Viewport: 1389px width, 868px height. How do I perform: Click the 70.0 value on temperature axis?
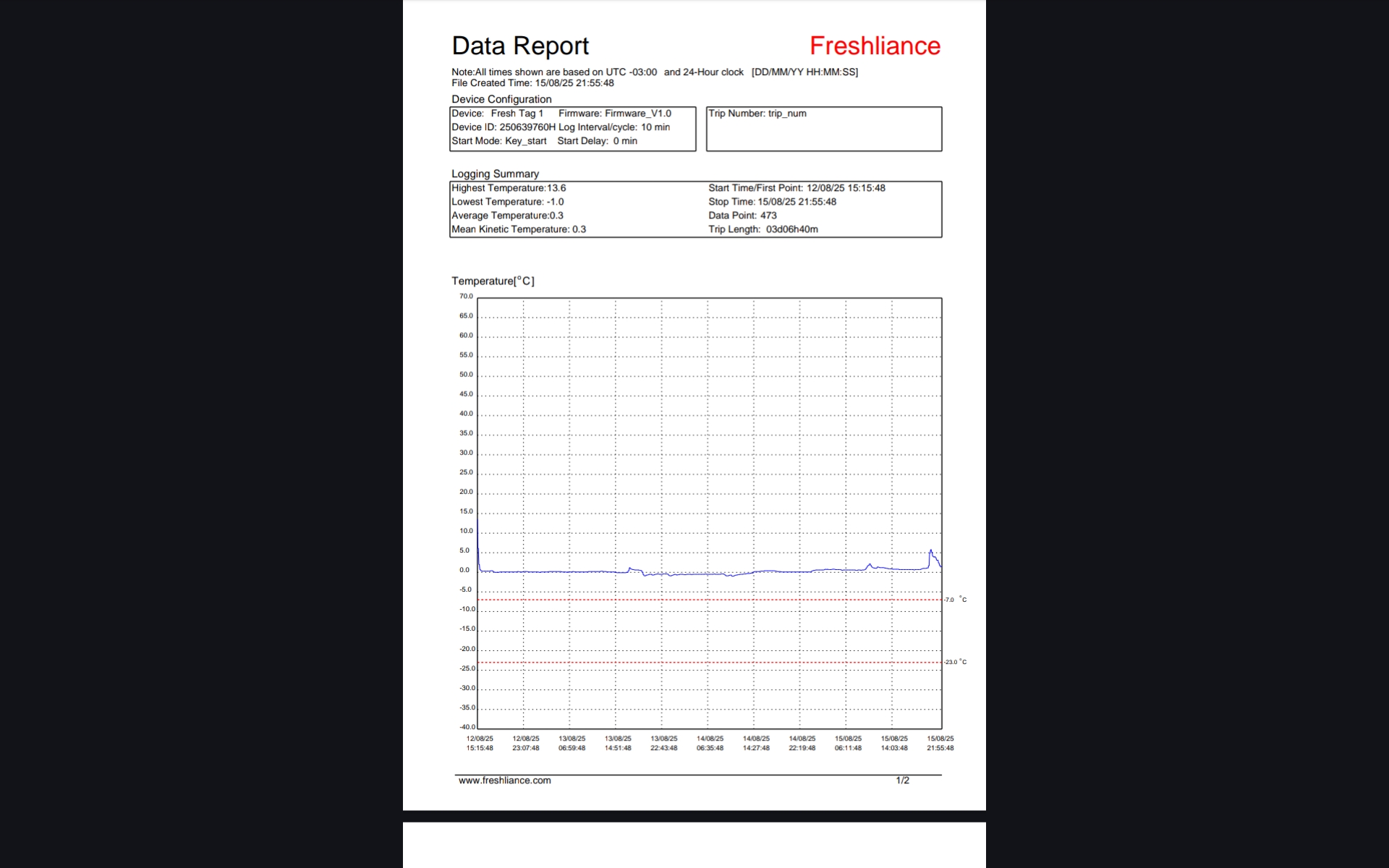[x=466, y=297]
